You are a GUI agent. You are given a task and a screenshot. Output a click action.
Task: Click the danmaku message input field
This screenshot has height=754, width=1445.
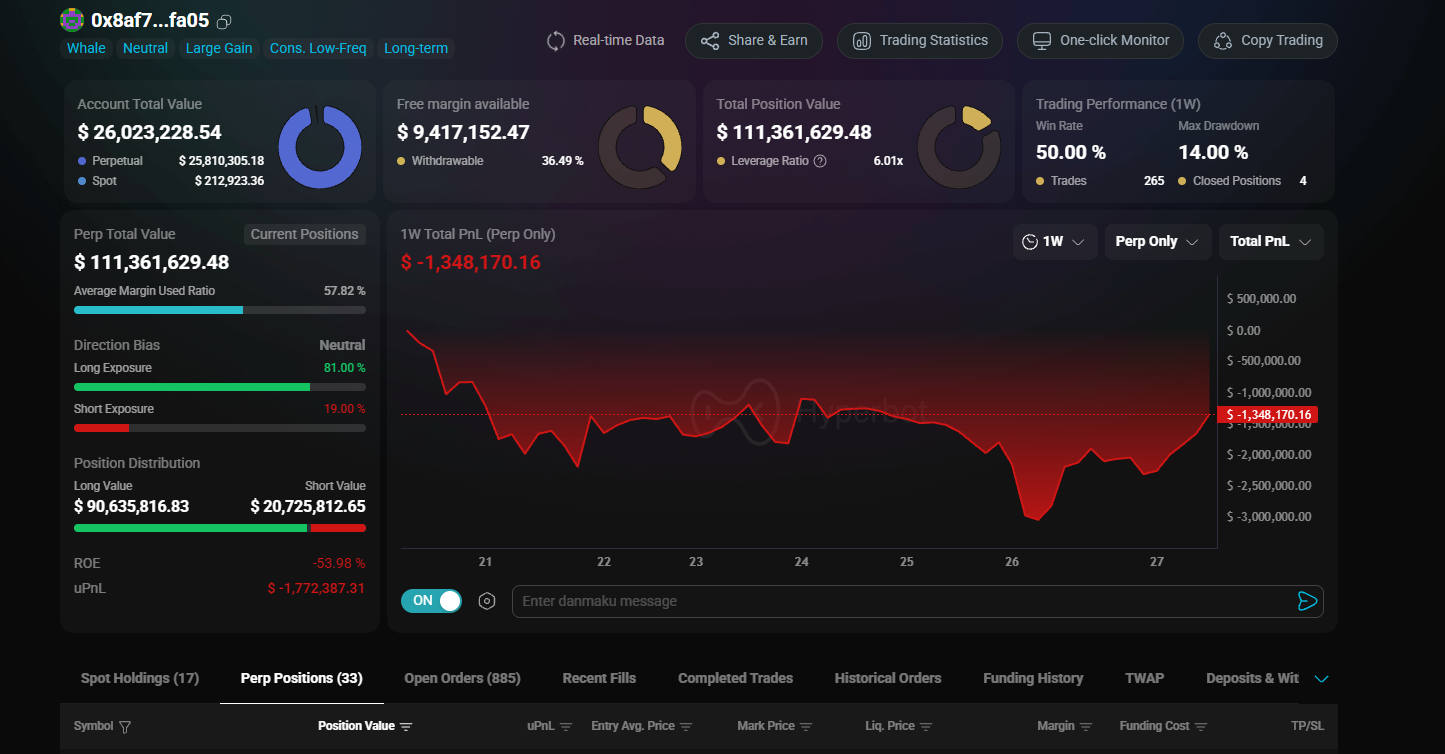(x=900, y=601)
